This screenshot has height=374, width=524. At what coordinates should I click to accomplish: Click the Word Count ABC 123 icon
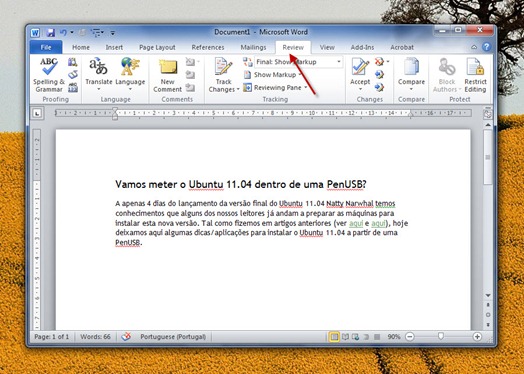[x=73, y=88]
